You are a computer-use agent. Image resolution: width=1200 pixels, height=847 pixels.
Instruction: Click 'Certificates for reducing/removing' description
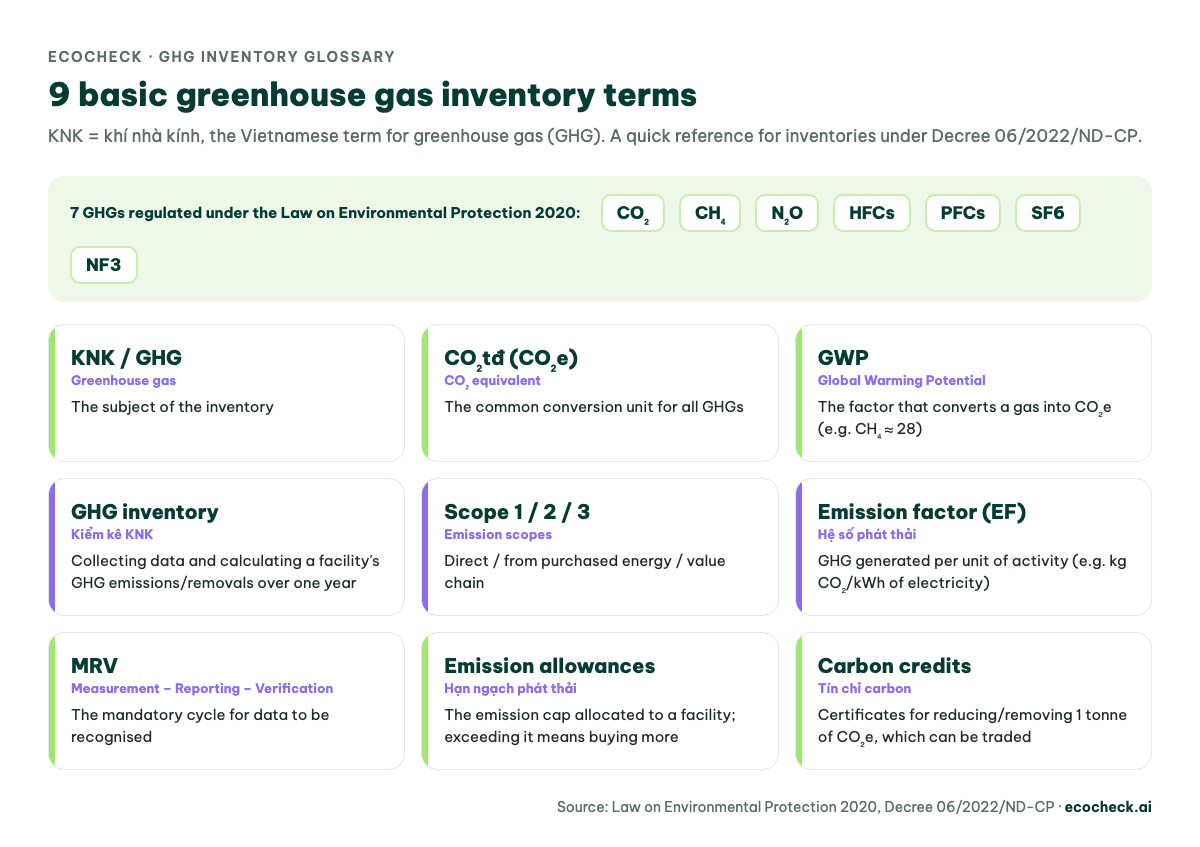(972, 726)
